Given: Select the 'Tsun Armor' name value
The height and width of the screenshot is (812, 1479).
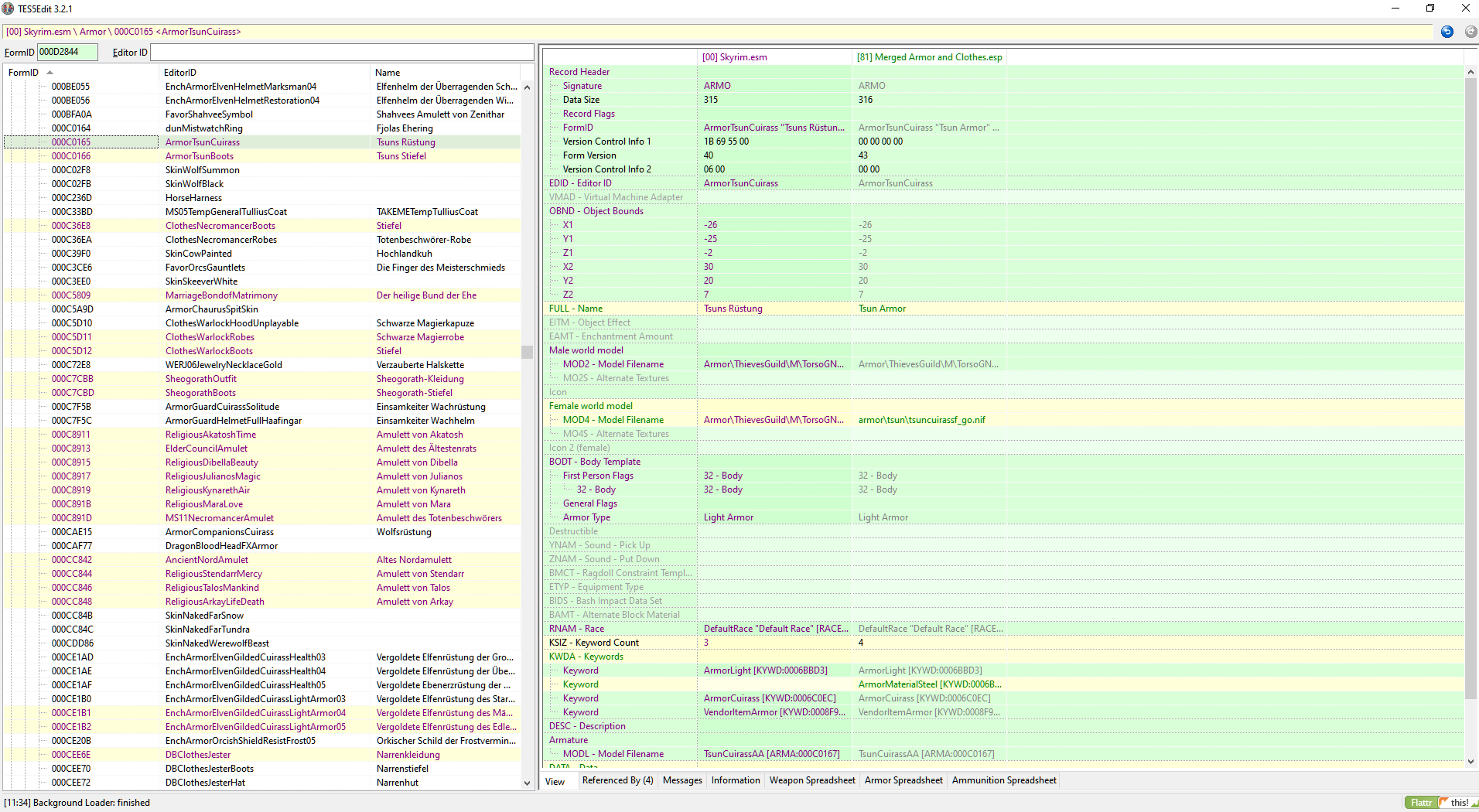Looking at the screenshot, I should click(x=882, y=309).
